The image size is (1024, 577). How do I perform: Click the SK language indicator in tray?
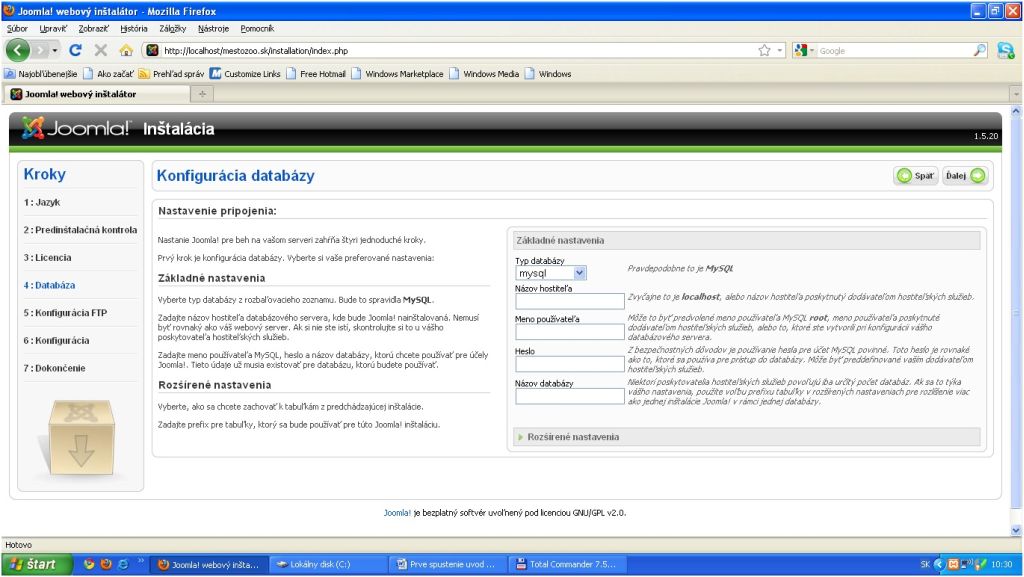(x=925, y=565)
